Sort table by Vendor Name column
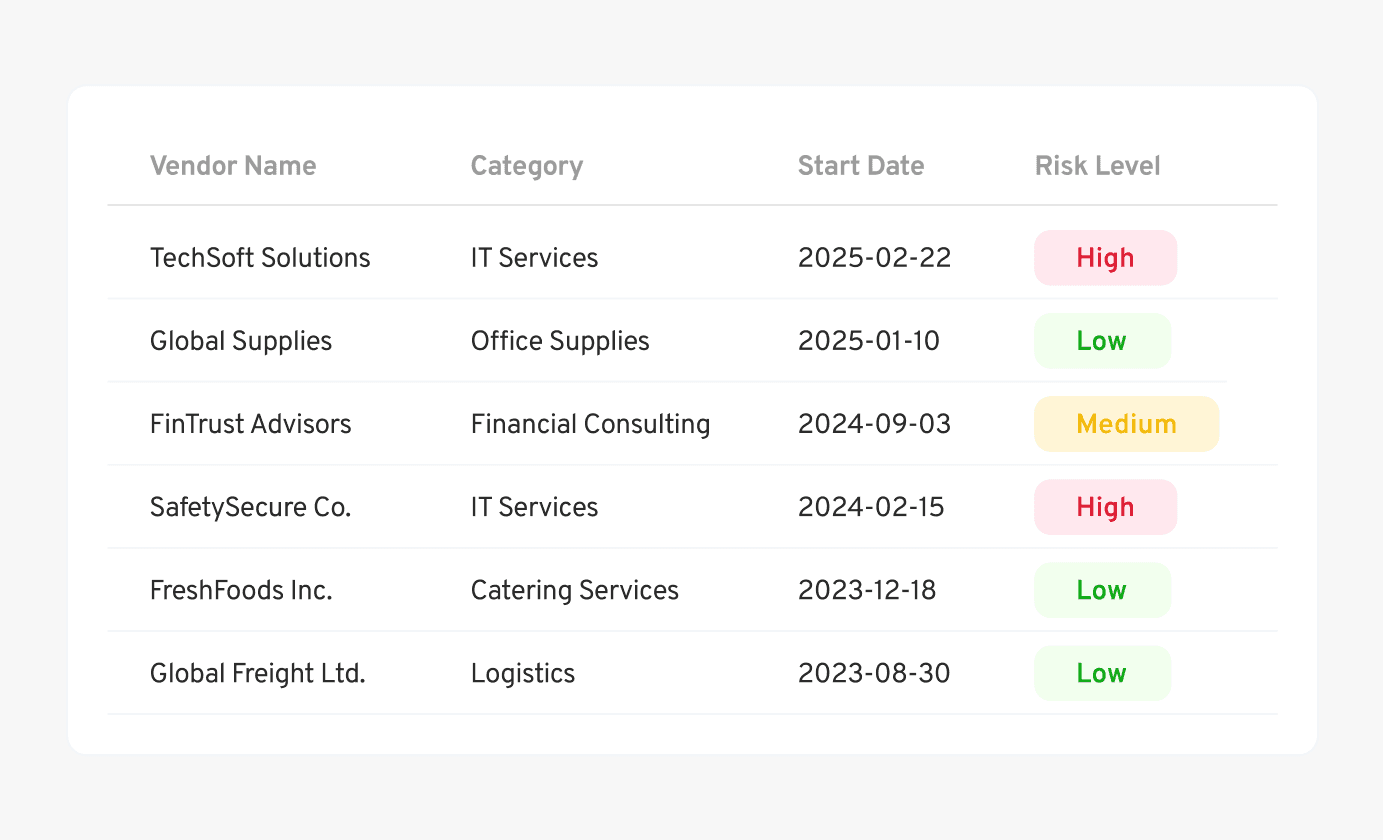Viewport: 1383px width, 840px height. click(x=233, y=166)
